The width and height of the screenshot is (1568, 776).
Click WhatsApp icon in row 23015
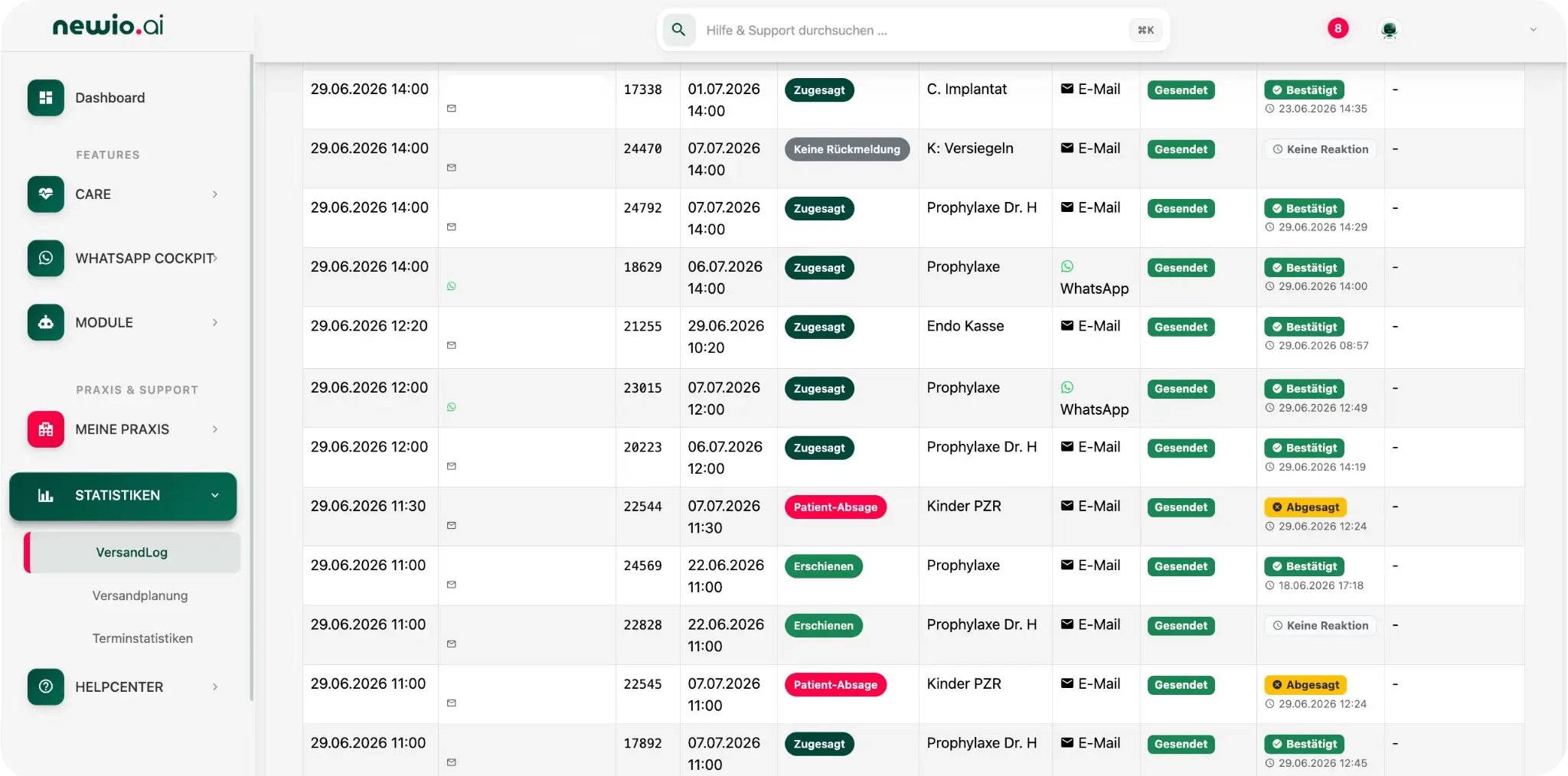1067,387
